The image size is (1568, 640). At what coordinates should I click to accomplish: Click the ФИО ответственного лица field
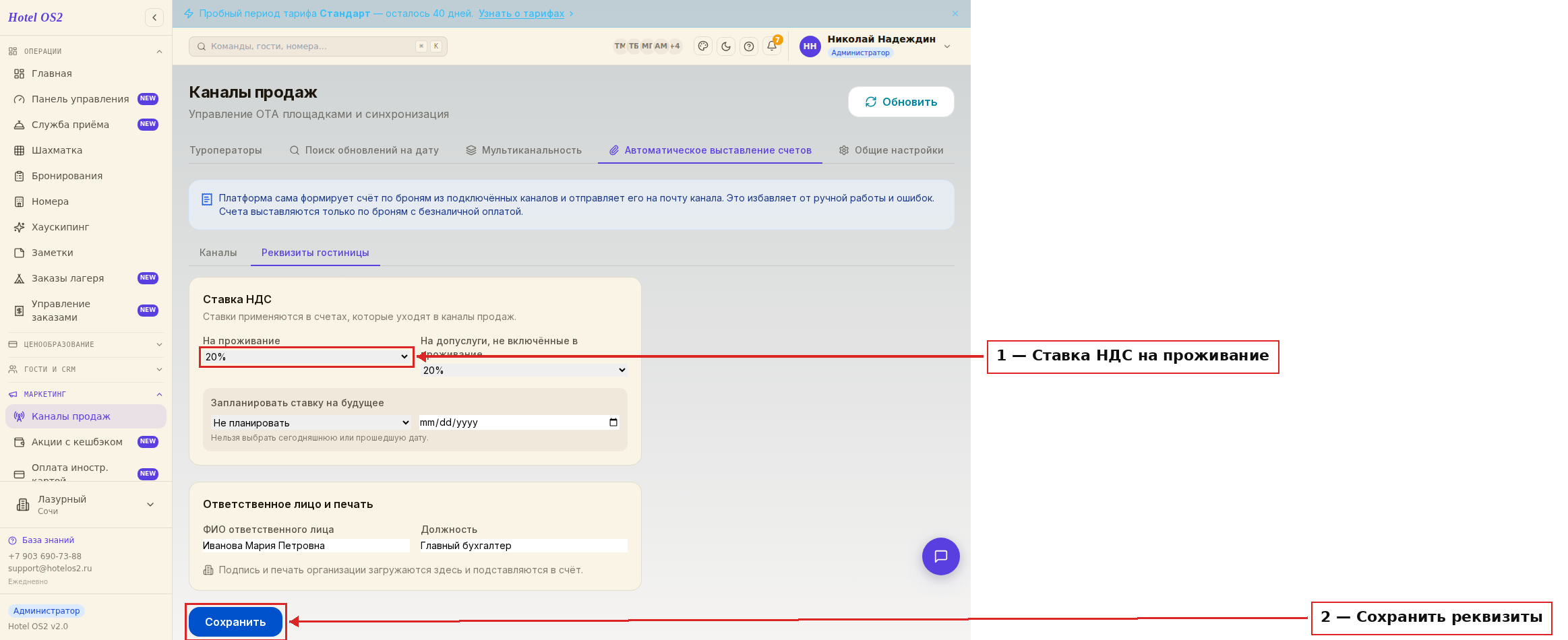306,546
